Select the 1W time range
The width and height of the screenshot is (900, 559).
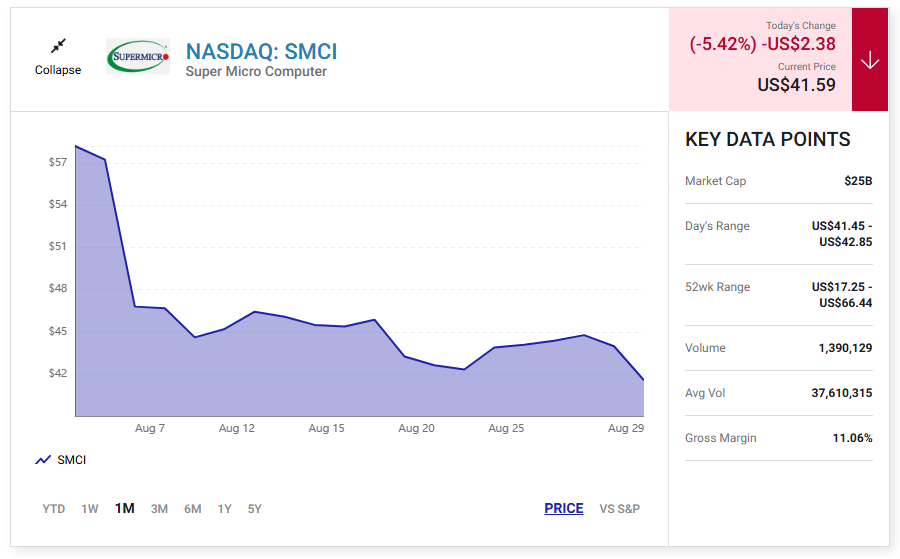tap(90, 509)
